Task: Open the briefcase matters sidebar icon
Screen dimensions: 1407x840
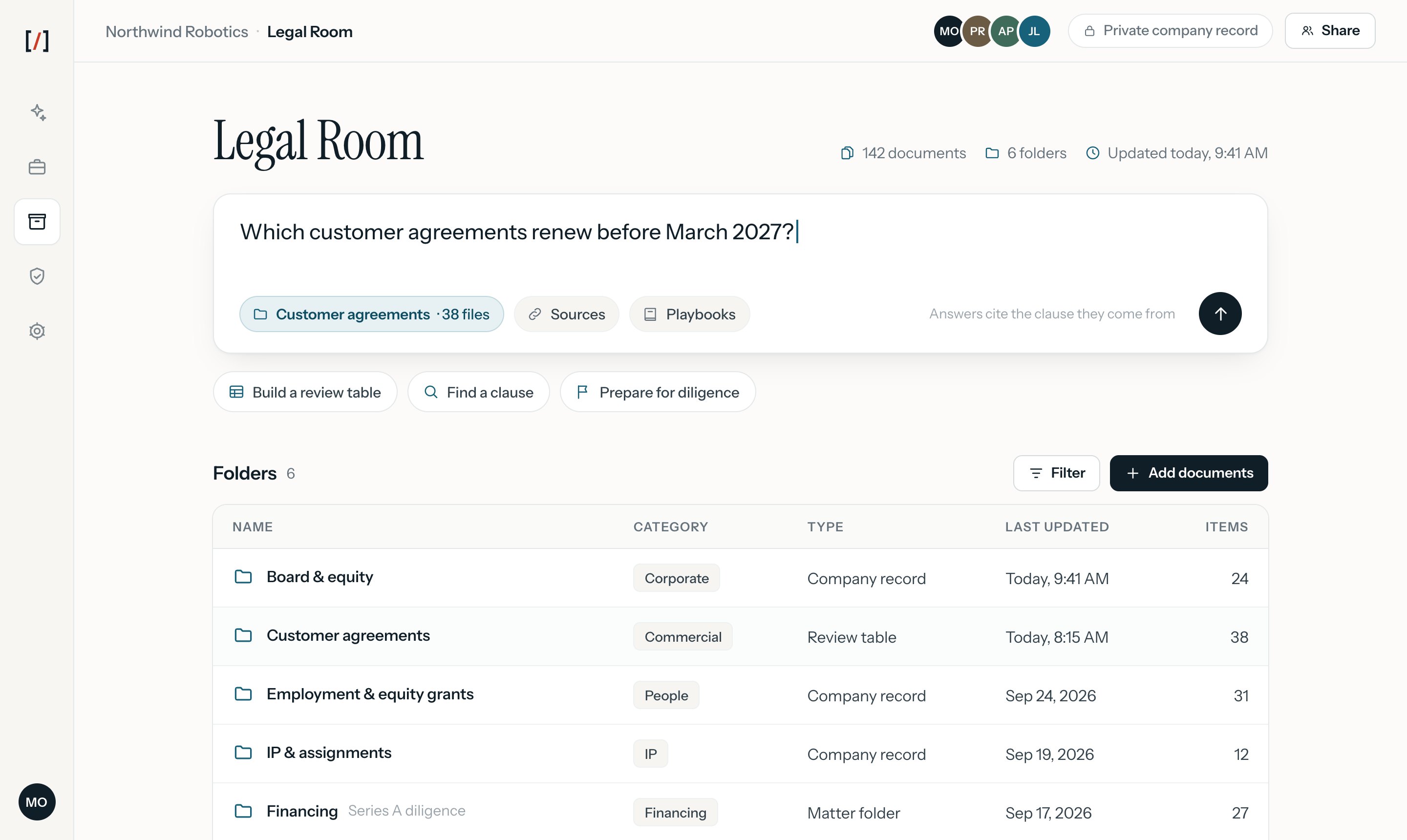Action: 37,167
